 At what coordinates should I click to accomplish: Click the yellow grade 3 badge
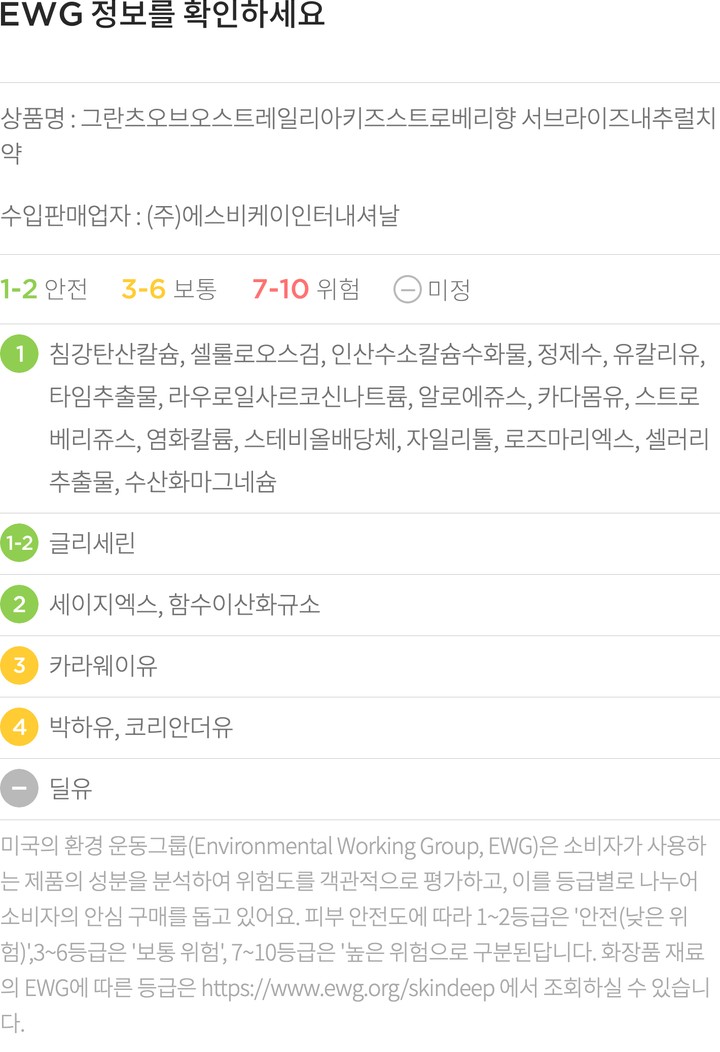[x=19, y=665]
